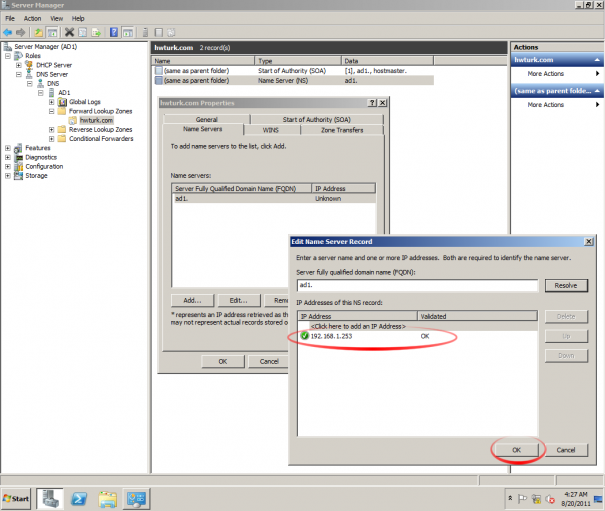Image resolution: width=605 pixels, height=511 pixels.
Task: Switch to the General tab
Action: (206, 119)
